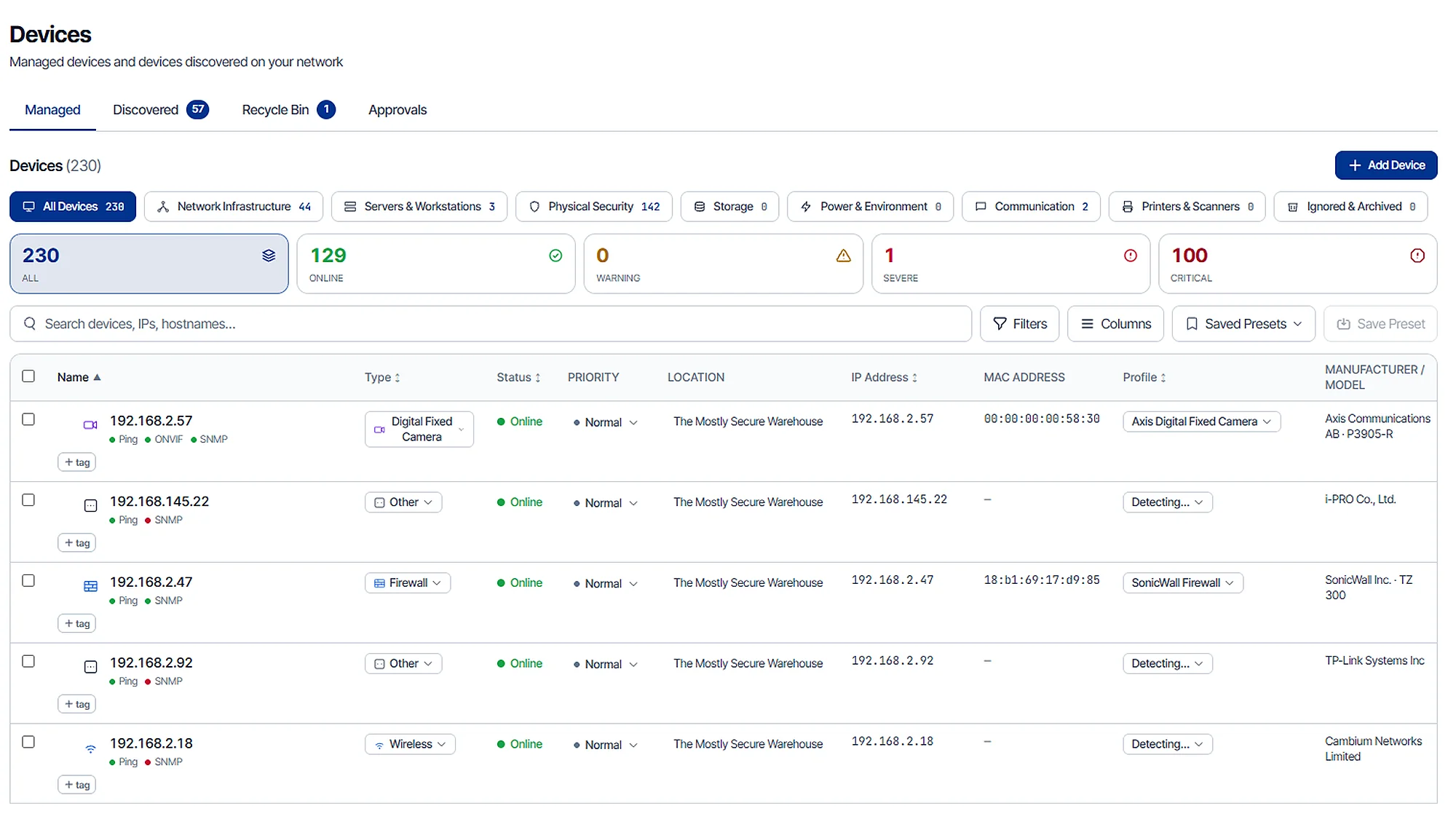Image resolution: width=1456 pixels, height=819 pixels.
Task: Select the Ignored & Archived category chip
Action: 1350,207
